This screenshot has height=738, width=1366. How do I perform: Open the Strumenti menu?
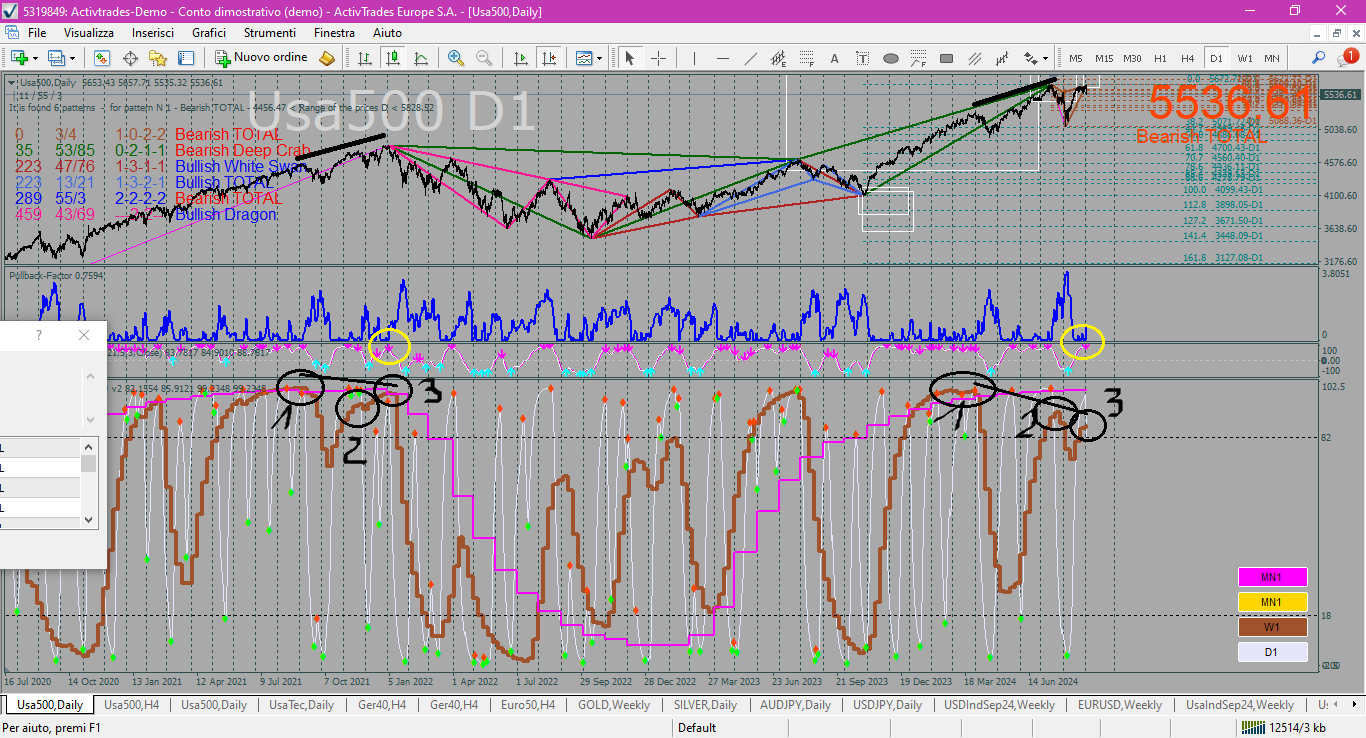coord(270,33)
